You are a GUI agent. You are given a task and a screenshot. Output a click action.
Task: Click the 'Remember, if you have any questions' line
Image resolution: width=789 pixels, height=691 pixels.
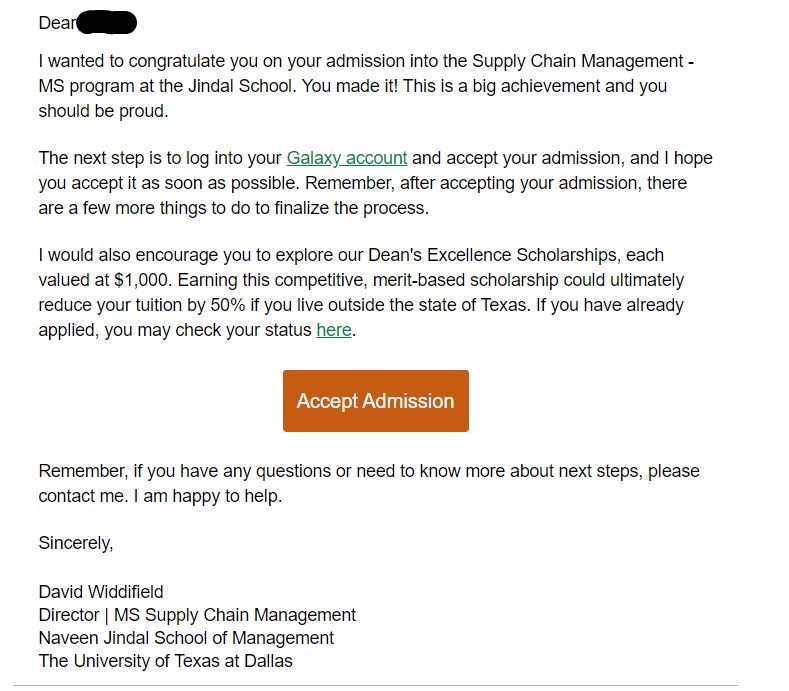(x=369, y=471)
